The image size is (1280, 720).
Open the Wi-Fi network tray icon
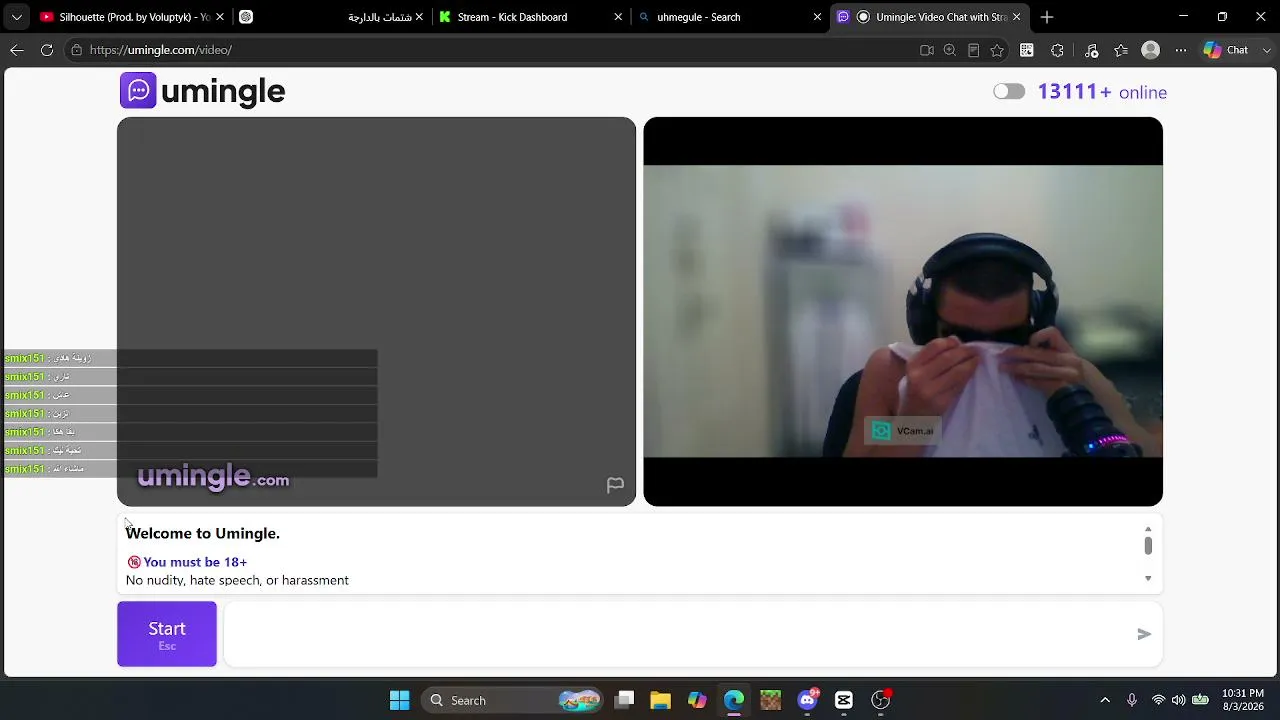(x=1159, y=700)
